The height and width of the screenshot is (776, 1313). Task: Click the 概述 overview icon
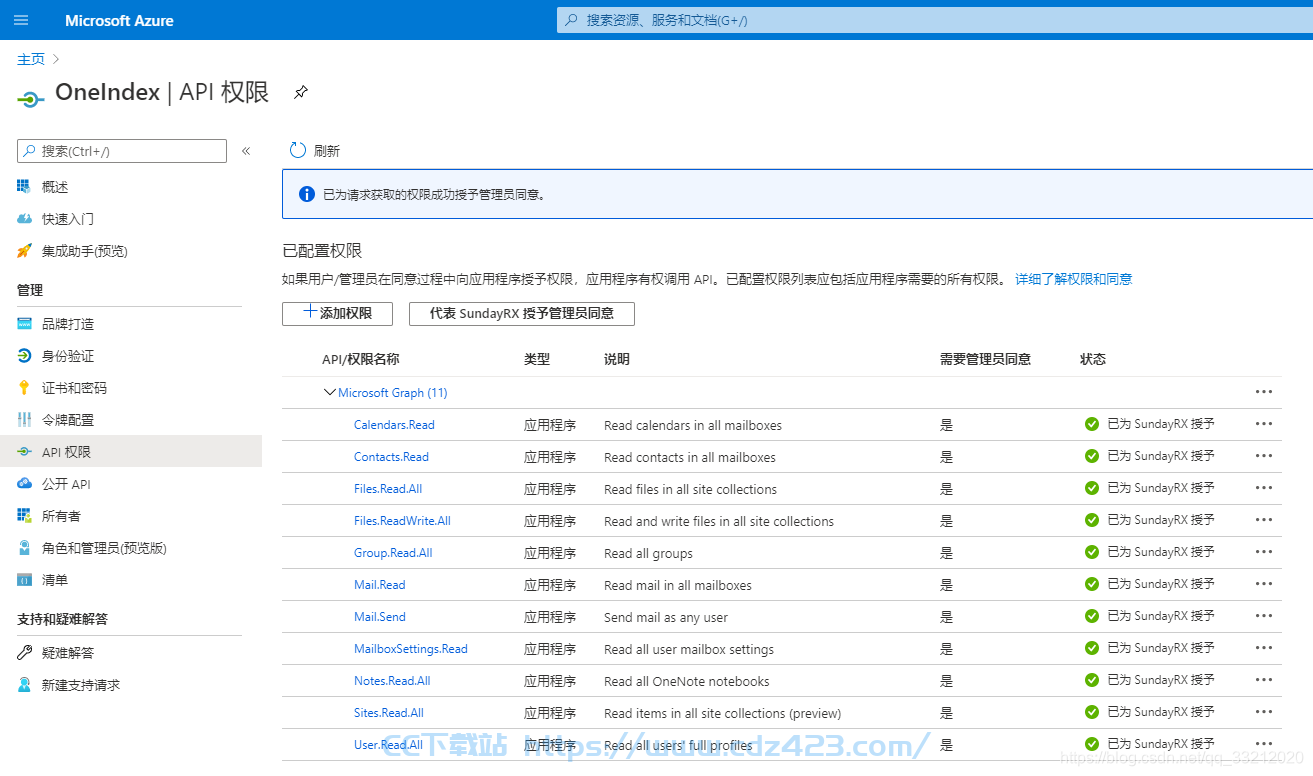pyautogui.click(x=24, y=187)
